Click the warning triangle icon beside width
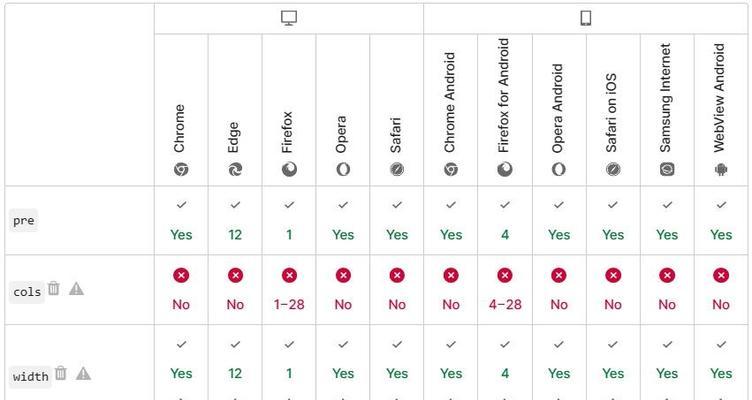Viewport: 752px width, 400px height. click(x=83, y=373)
